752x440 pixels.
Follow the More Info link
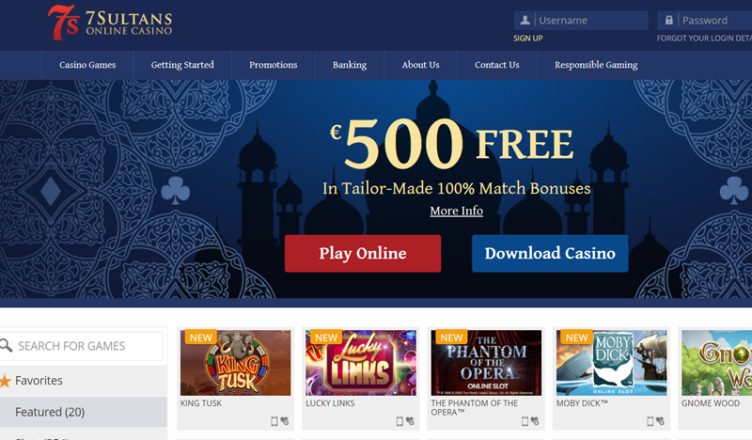pyautogui.click(x=456, y=211)
